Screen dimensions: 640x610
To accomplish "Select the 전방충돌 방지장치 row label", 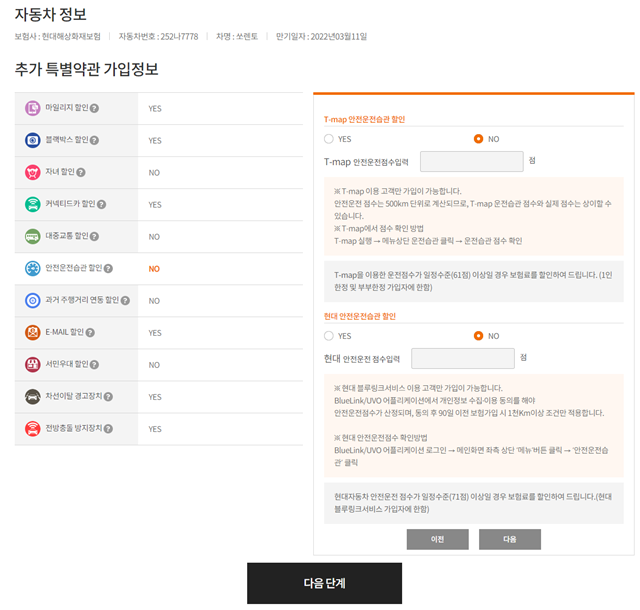I will 74,428.
